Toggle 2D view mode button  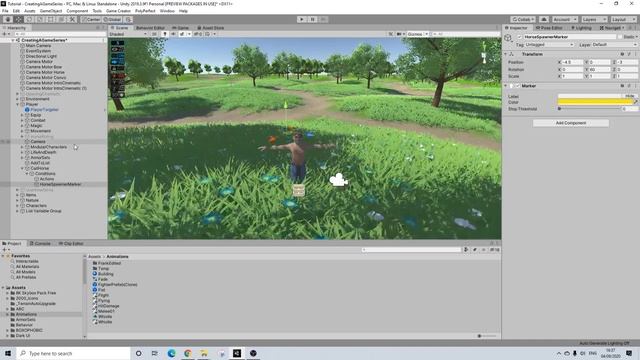coord(154,34)
